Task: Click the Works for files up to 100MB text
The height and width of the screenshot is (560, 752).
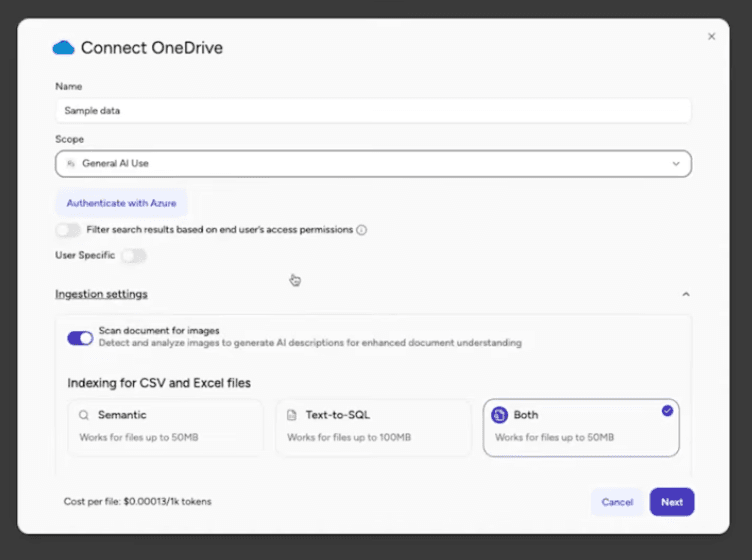Action: coord(349,437)
